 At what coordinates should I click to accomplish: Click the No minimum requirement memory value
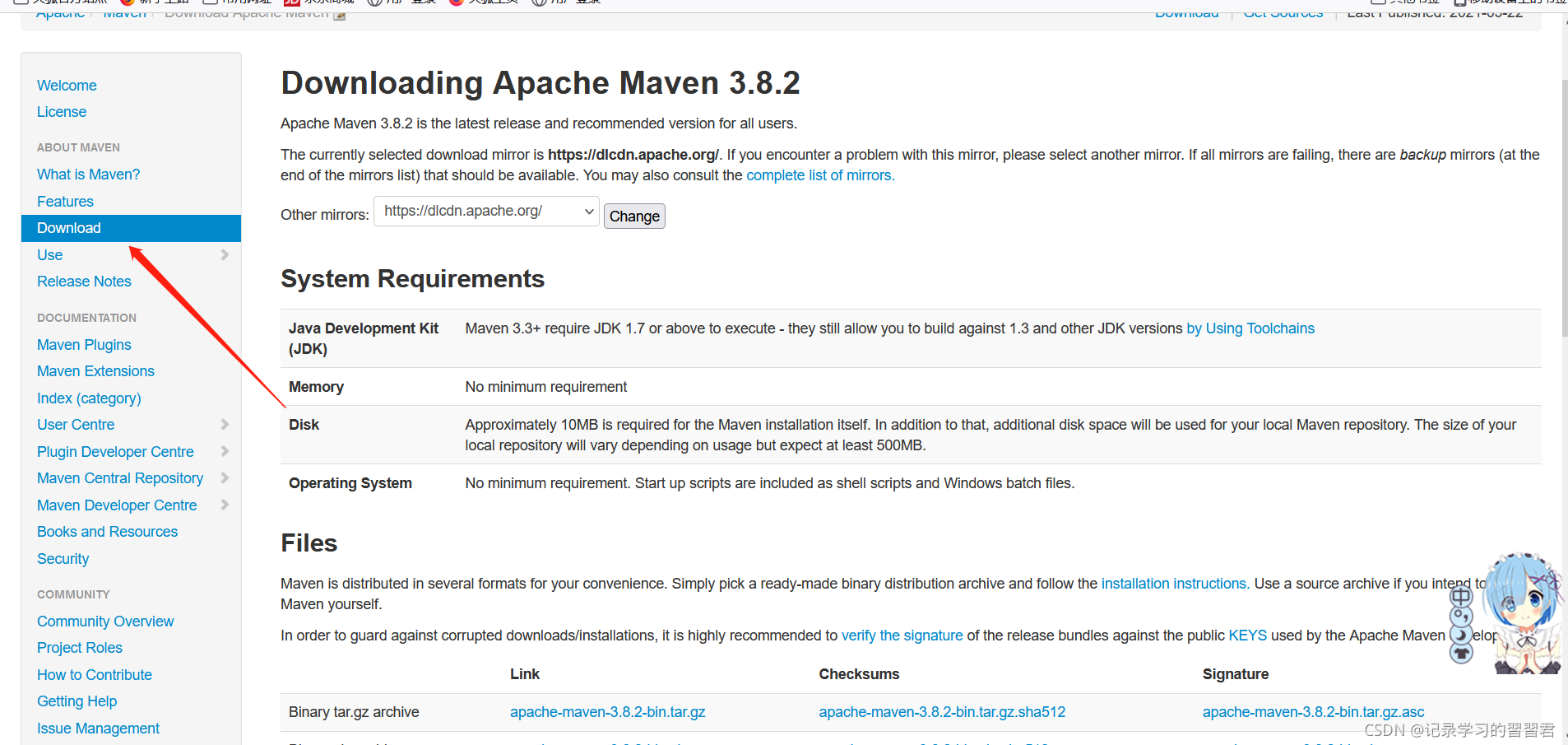pyautogui.click(x=545, y=387)
